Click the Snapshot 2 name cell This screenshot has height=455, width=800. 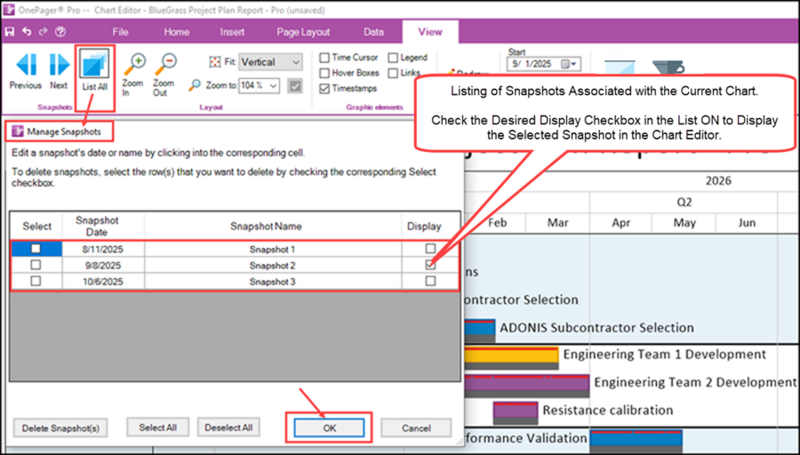[272, 265]
